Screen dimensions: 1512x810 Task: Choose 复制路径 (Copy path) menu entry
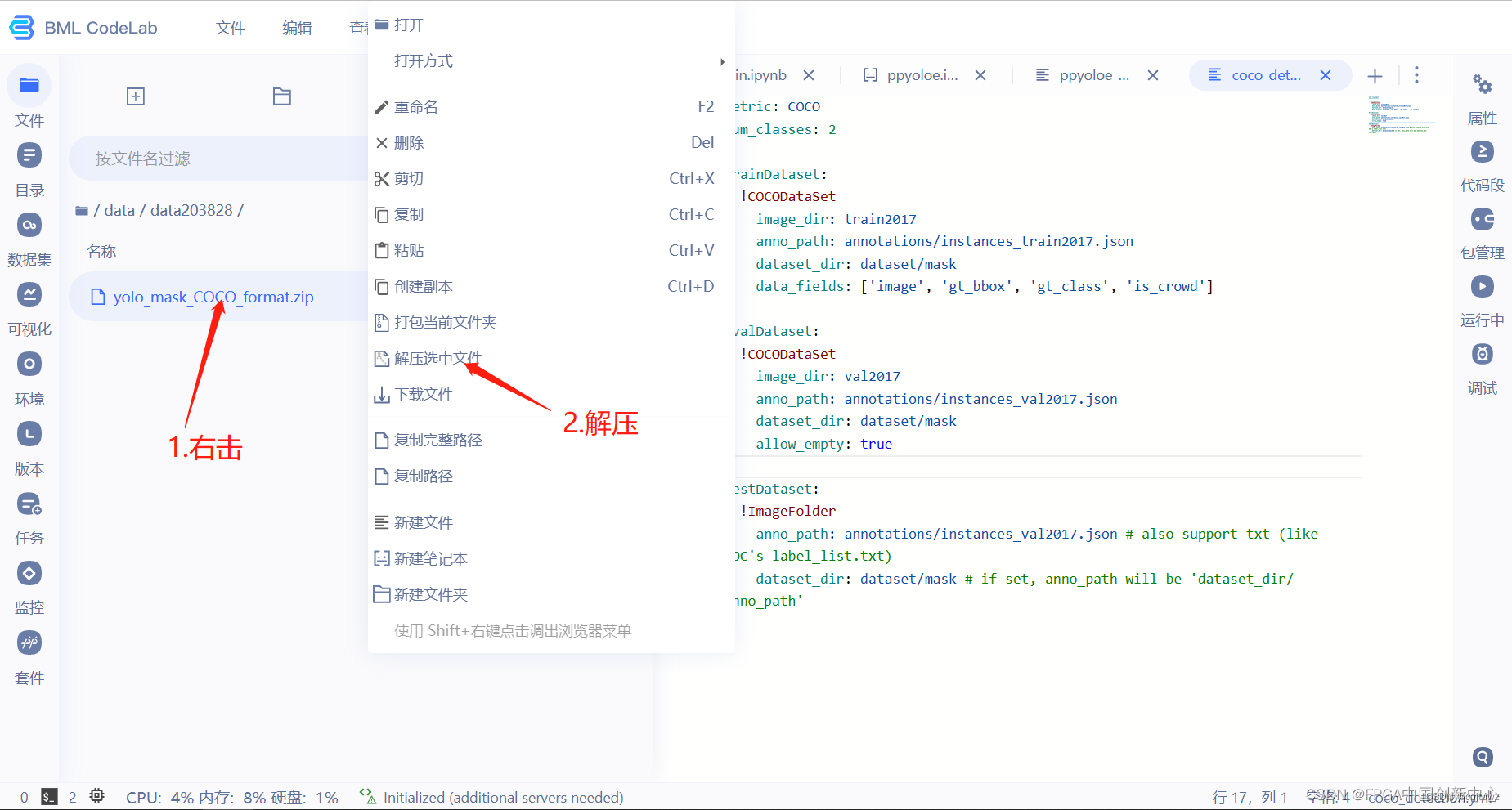(x=551, y=477)
